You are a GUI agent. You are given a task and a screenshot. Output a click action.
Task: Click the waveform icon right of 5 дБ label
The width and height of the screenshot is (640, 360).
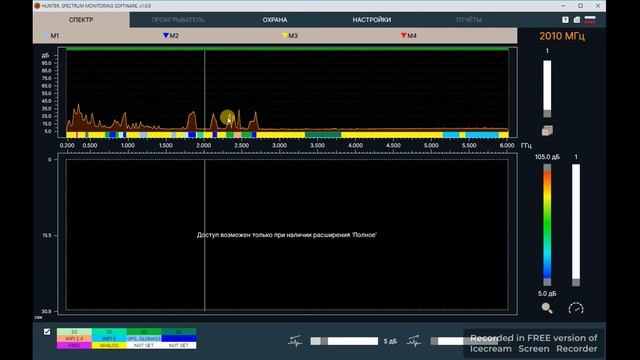pyautogui.click(x=414, y=341)
